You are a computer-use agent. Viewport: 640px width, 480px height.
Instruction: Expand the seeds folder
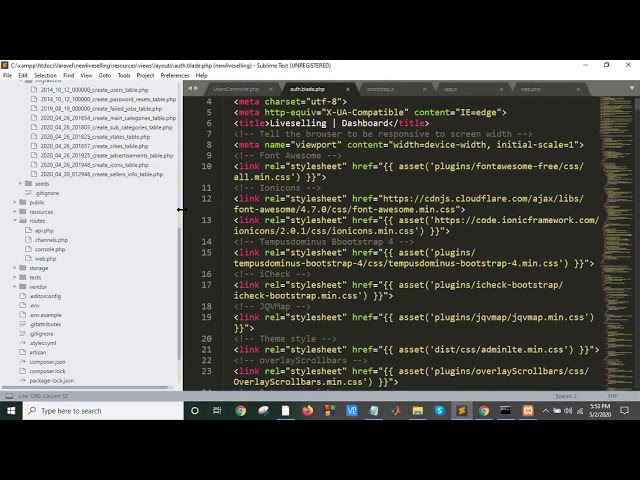20,184
